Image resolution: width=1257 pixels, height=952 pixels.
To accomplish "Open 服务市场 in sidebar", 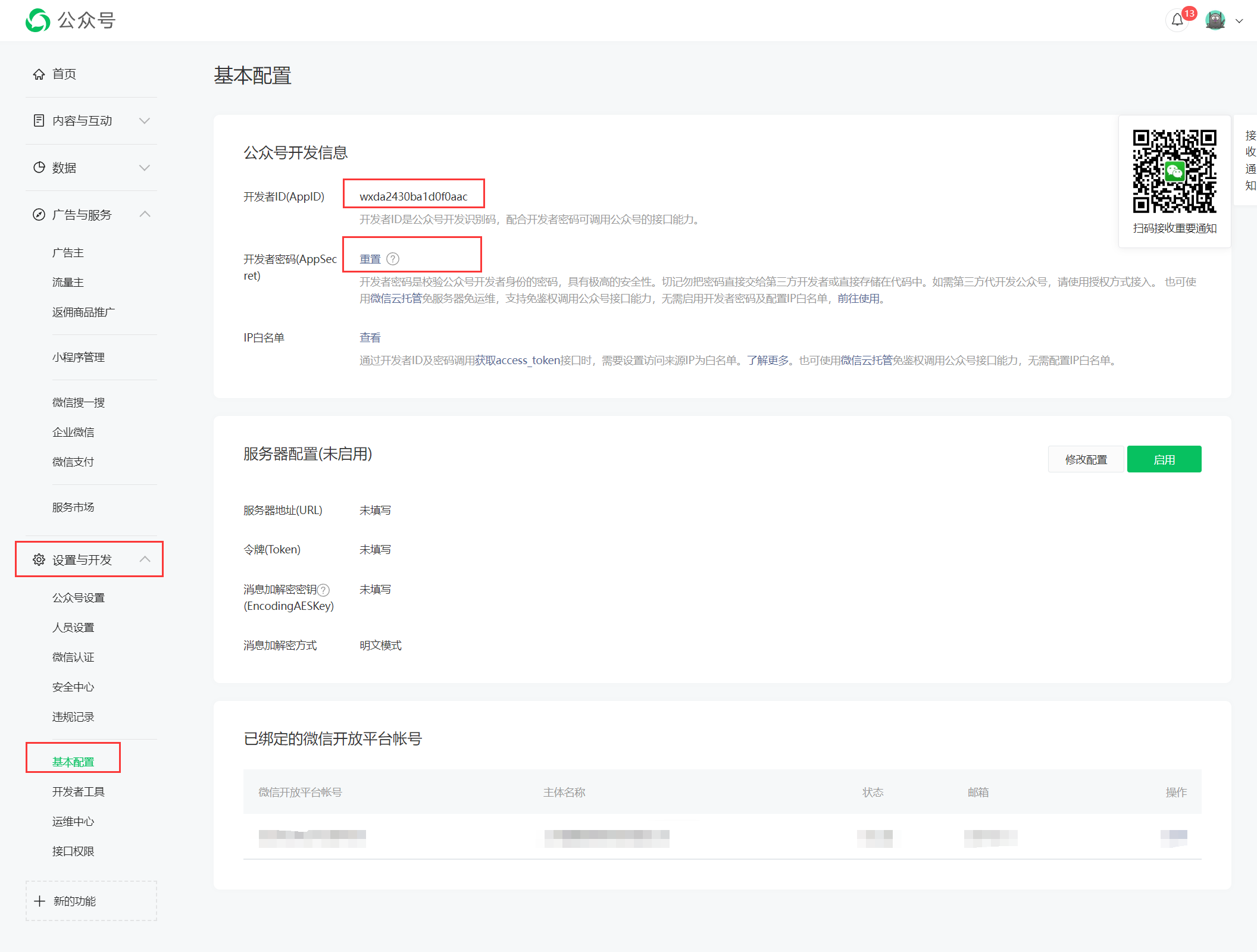I will (x=73, y=508).
